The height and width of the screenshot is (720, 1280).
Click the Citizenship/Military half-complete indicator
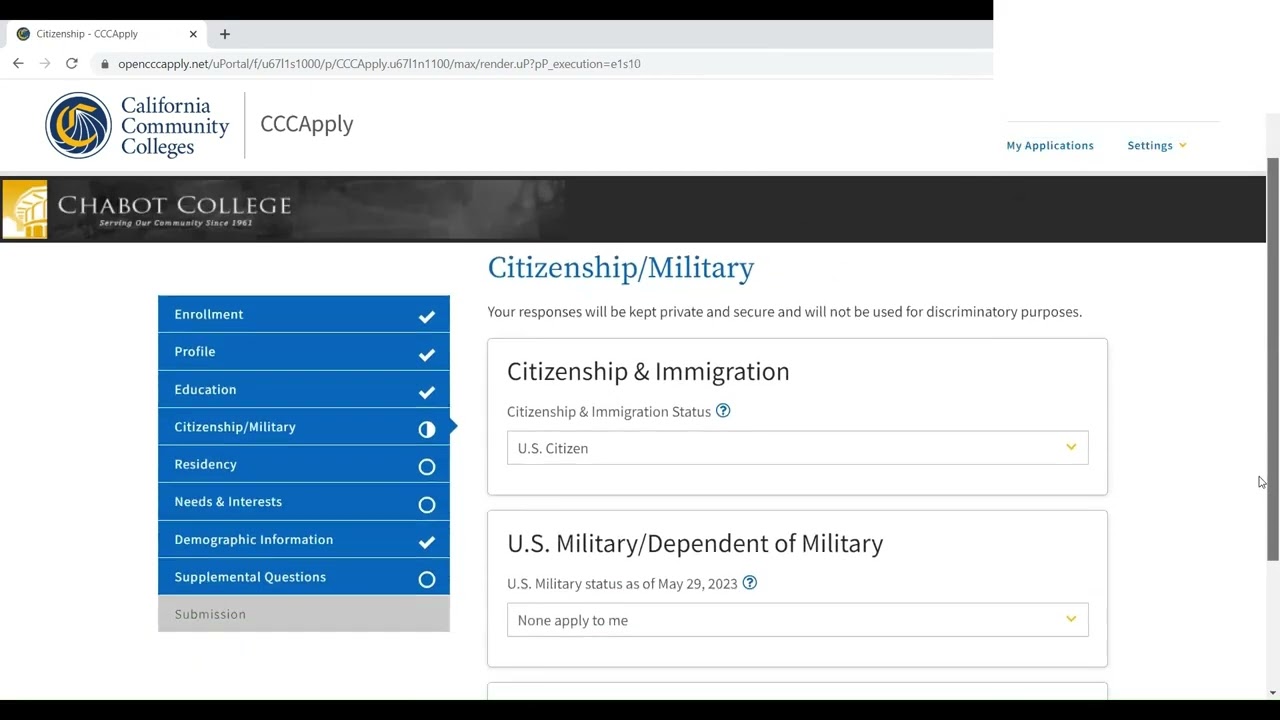coord(427,429)
